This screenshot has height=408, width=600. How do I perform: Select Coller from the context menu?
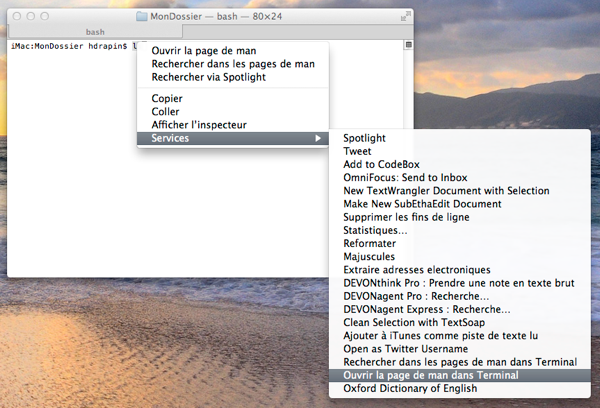click(166, 112)
